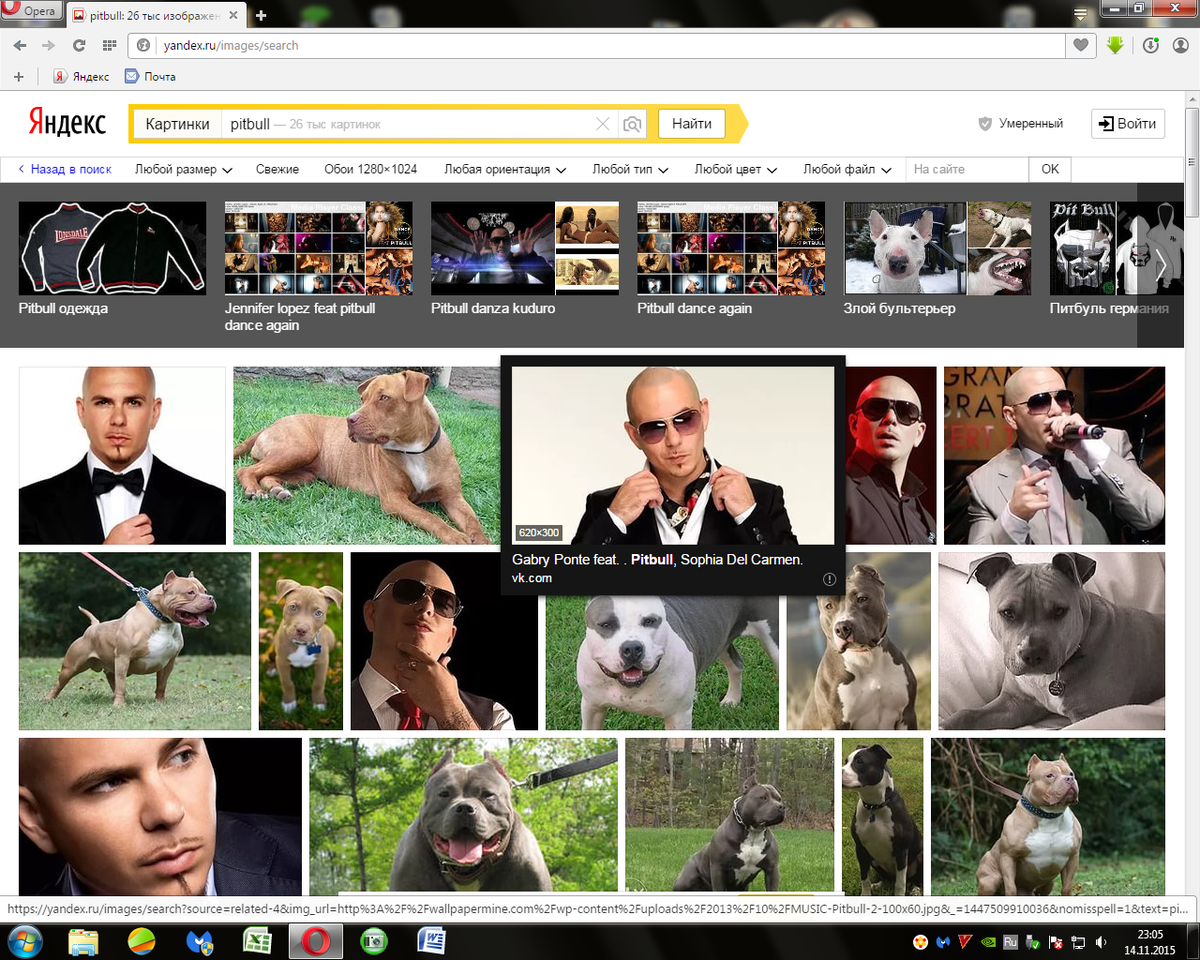Click the green download arrow extension
The image size is (1200, 960).
pos(1115,45)
